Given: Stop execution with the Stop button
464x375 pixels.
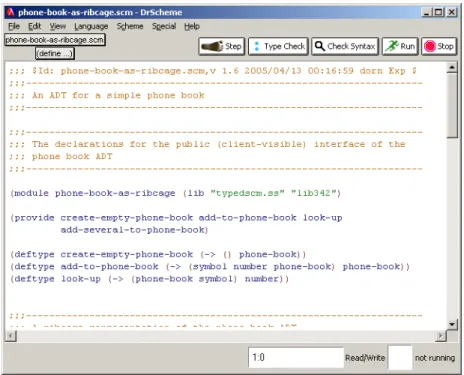Looking at the screenshot, I should [x=439, y=46].
